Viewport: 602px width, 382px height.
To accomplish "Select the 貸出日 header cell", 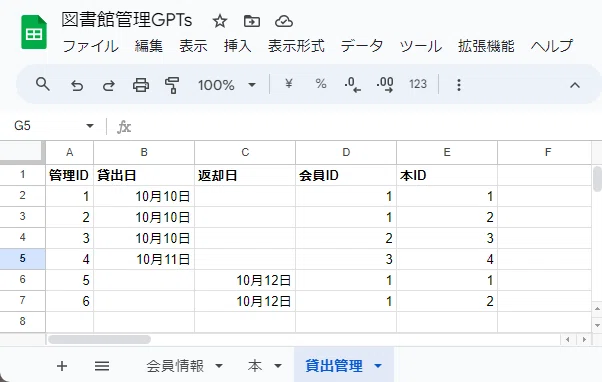I will pos(144,175).
